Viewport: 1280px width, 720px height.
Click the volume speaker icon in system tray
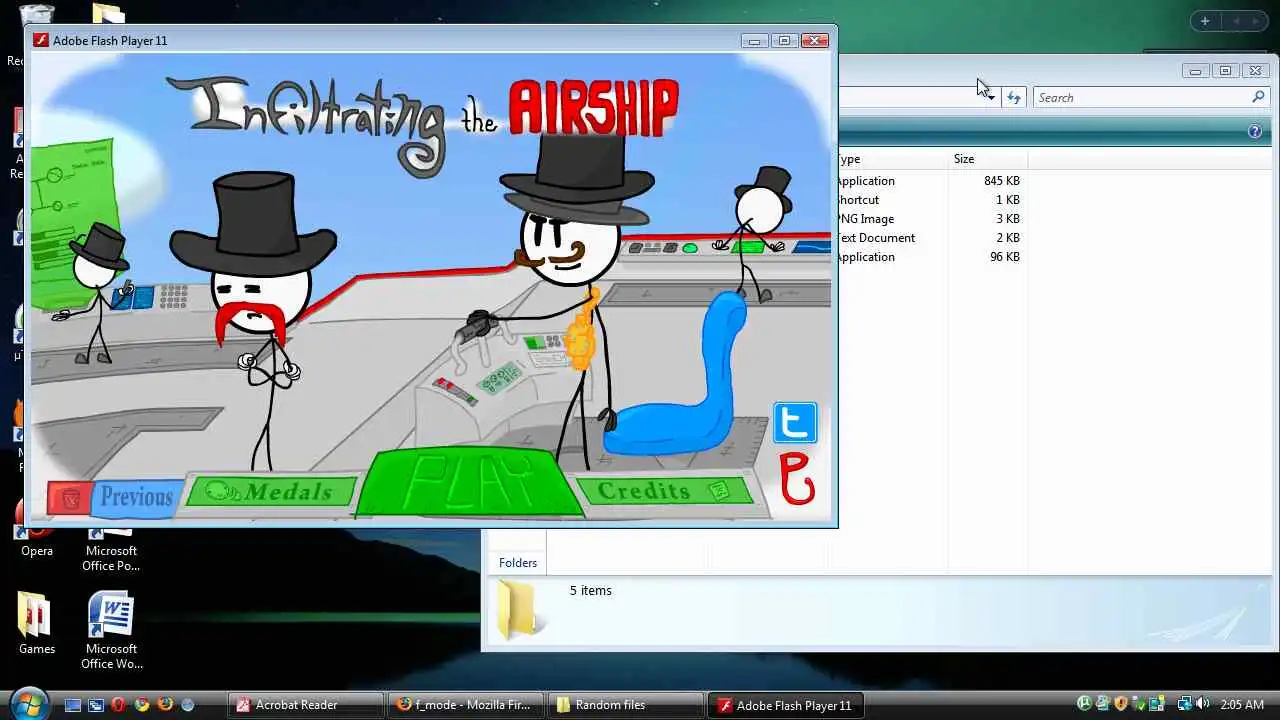[1201, 704]
